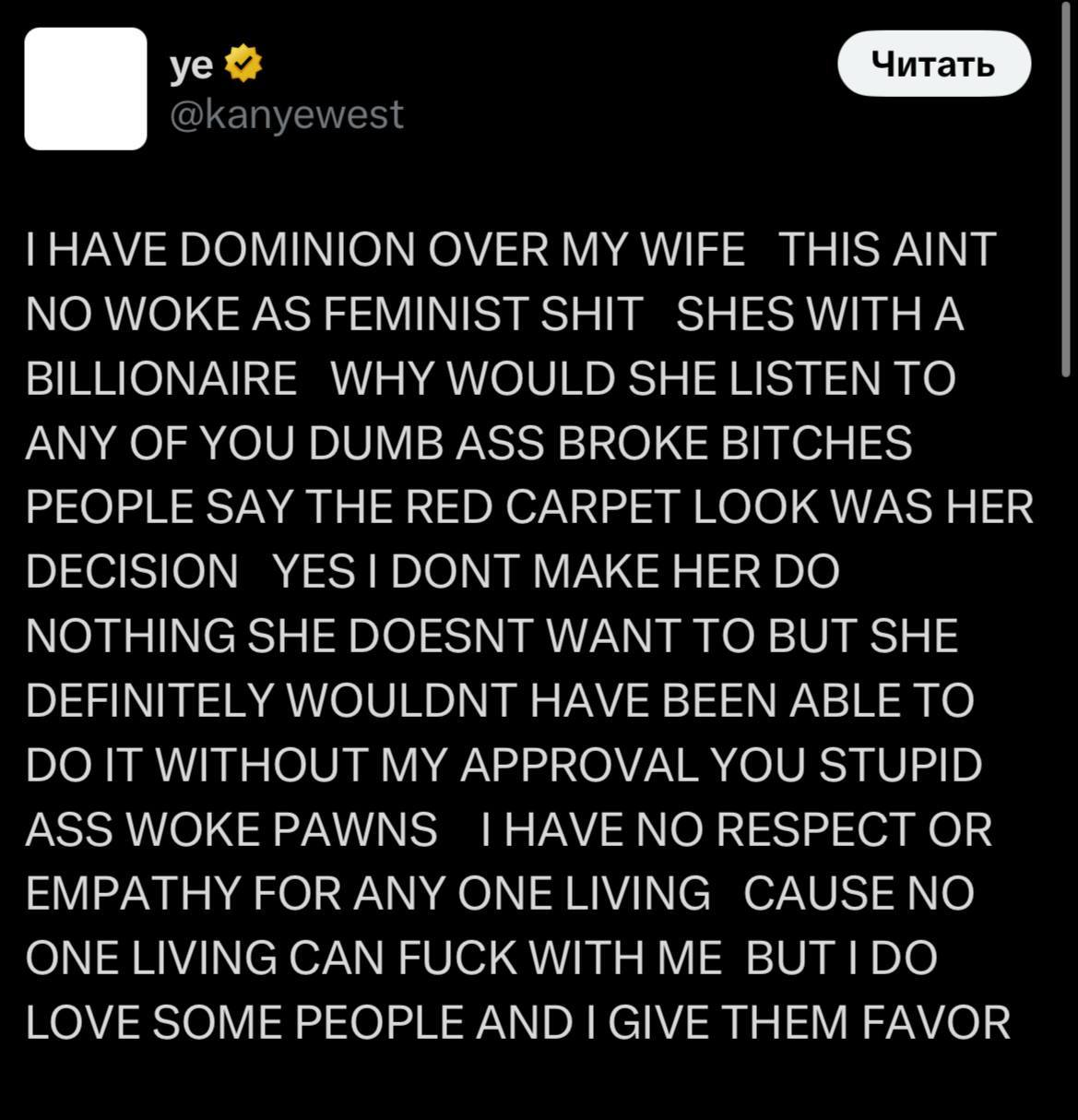Click the line starting ANY OF YOU DUMB
Image resolution: width=1078 pixels, height=1120 pixels.
[468, 444]
